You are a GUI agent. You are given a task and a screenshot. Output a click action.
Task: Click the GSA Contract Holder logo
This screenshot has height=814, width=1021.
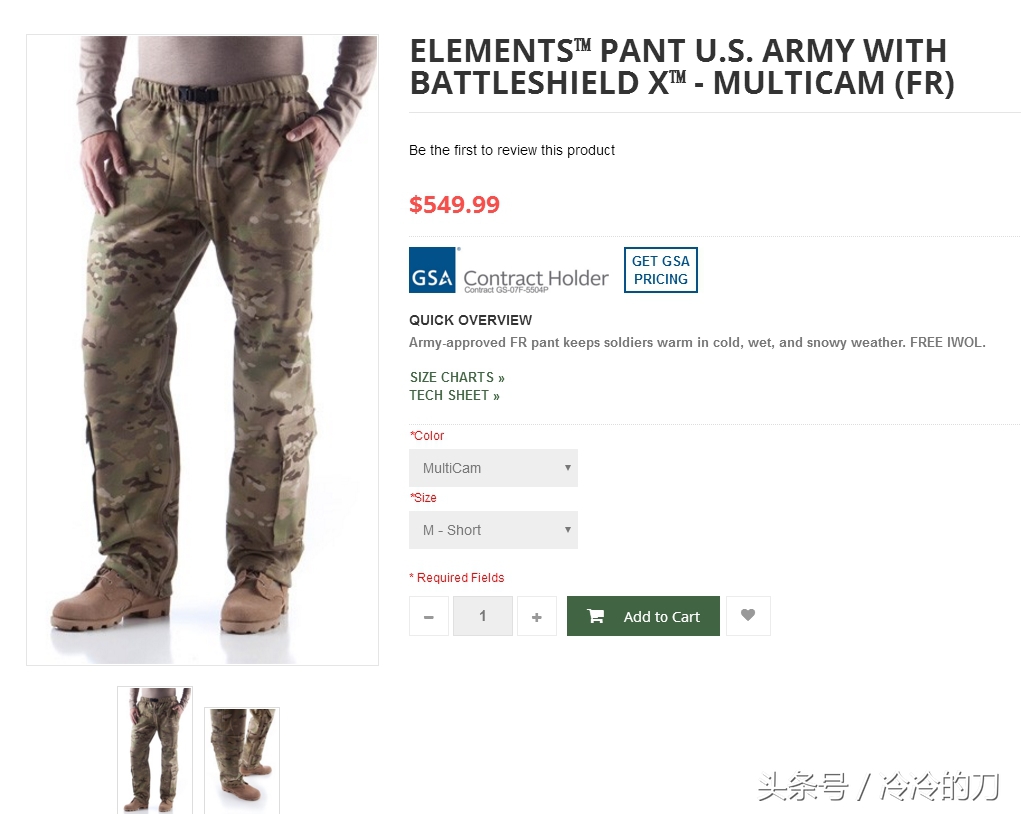click(509, 270)
